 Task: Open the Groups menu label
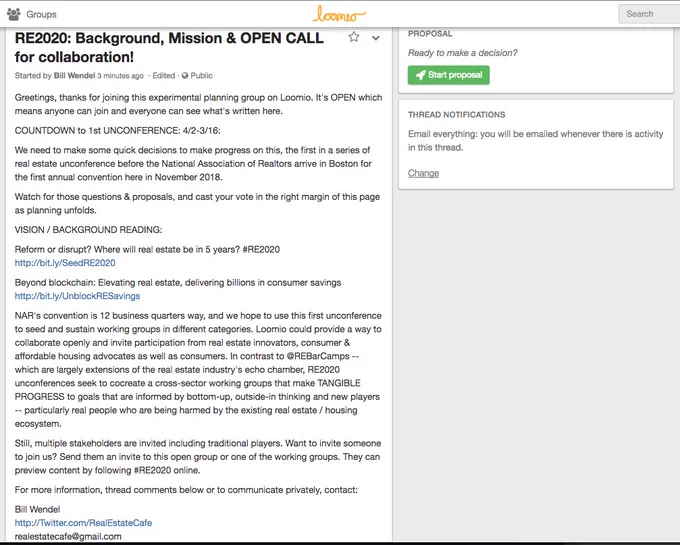[x=41, y=14]
